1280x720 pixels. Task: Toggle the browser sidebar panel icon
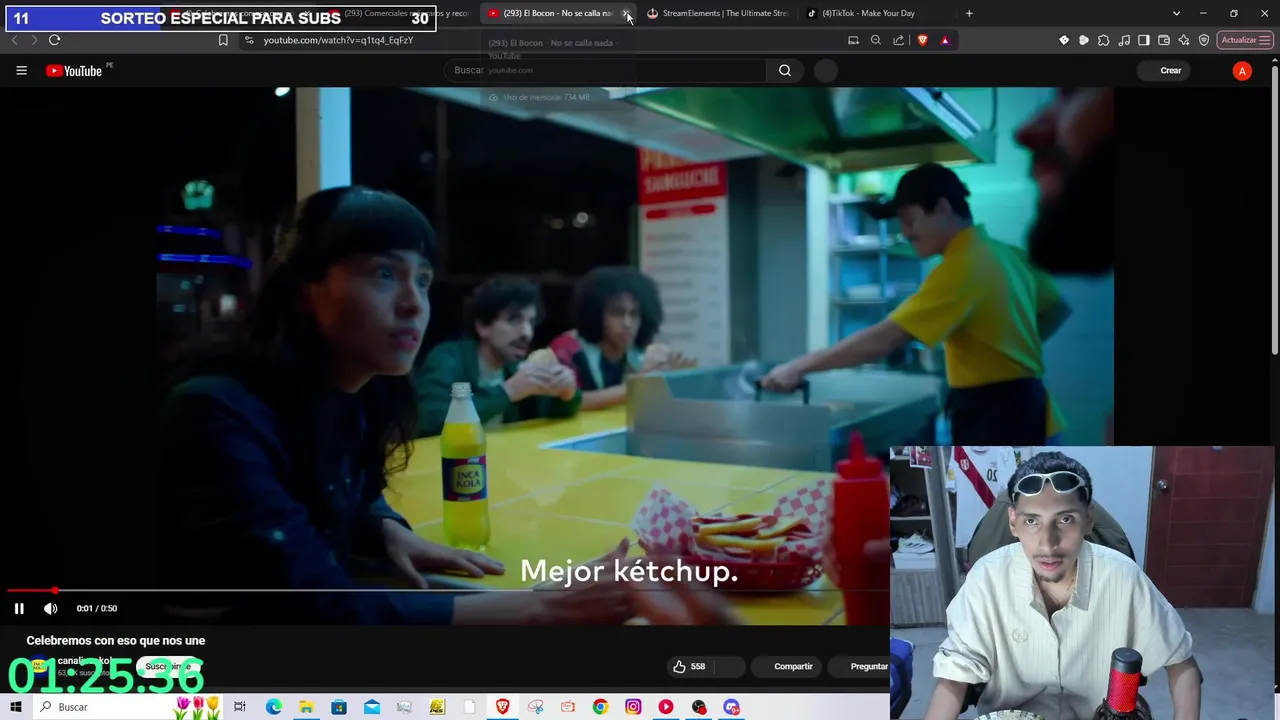[x=1144, y=40]
